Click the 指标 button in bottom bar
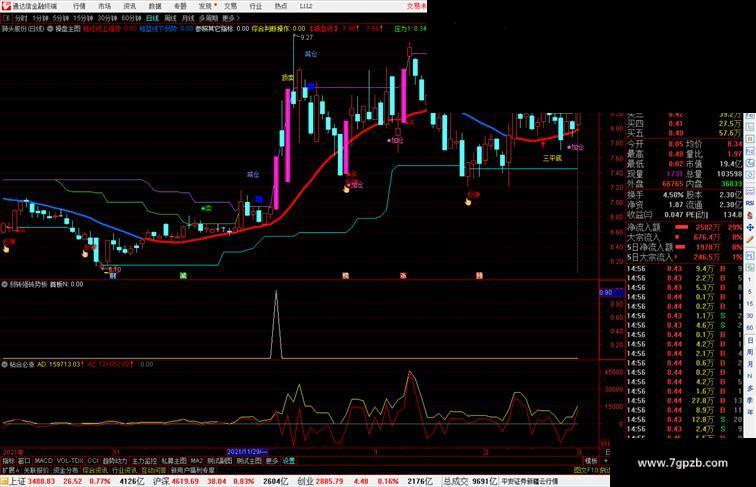This screenshot has width=756, height=487. [x=8, y=461]
